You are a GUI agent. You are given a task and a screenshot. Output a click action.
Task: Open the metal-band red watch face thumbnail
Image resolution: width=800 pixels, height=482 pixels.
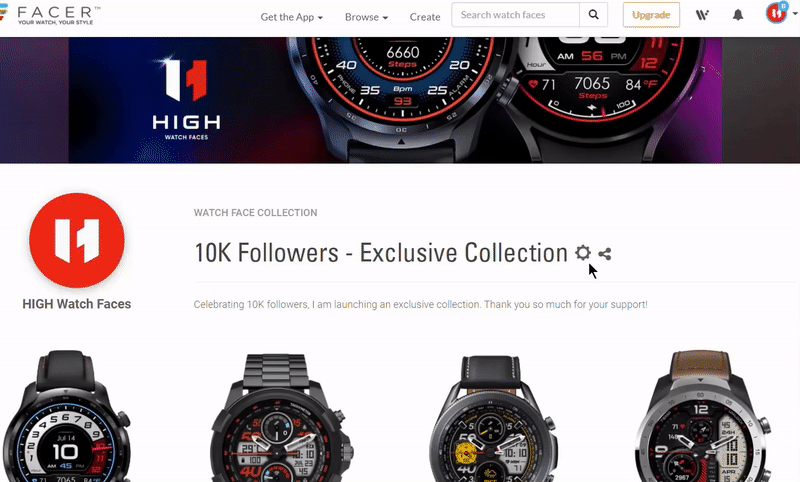(278, 418)
